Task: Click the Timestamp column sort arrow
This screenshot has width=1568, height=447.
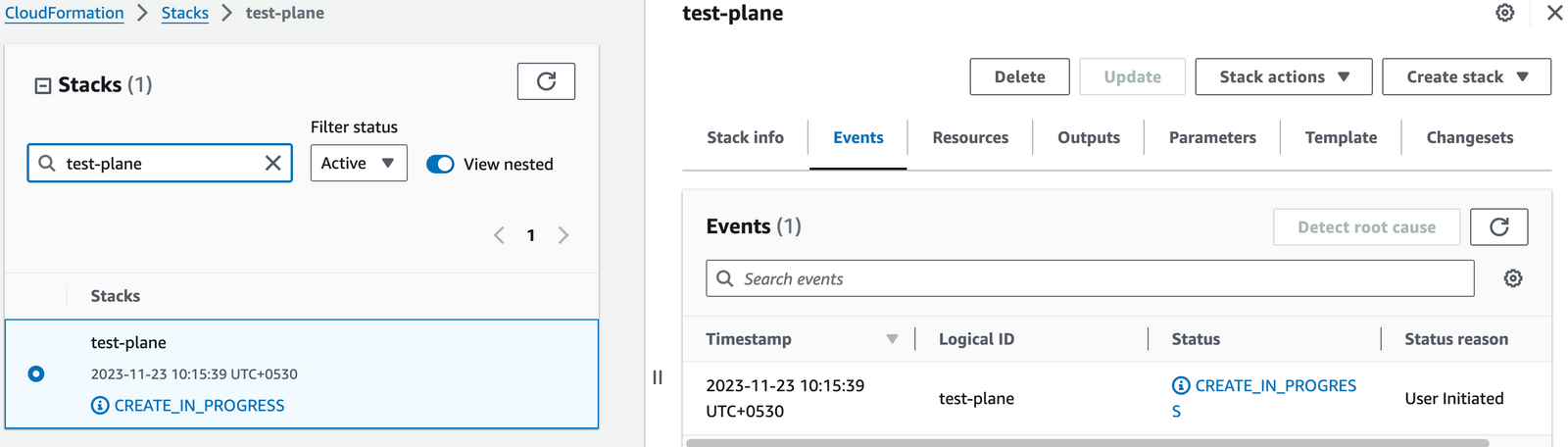Action: [892, 339]
